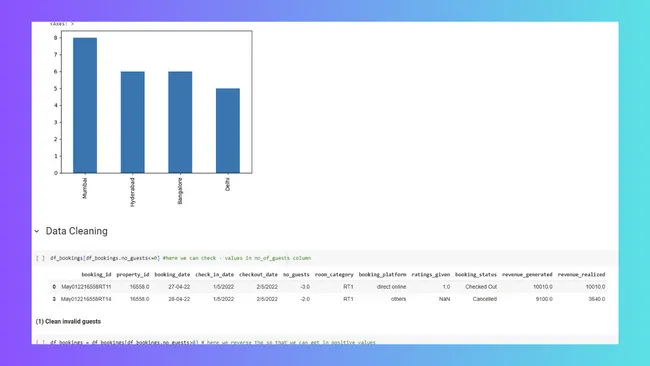
Task: Select the Mumbai bar in the chart
Action: point(85,105)
